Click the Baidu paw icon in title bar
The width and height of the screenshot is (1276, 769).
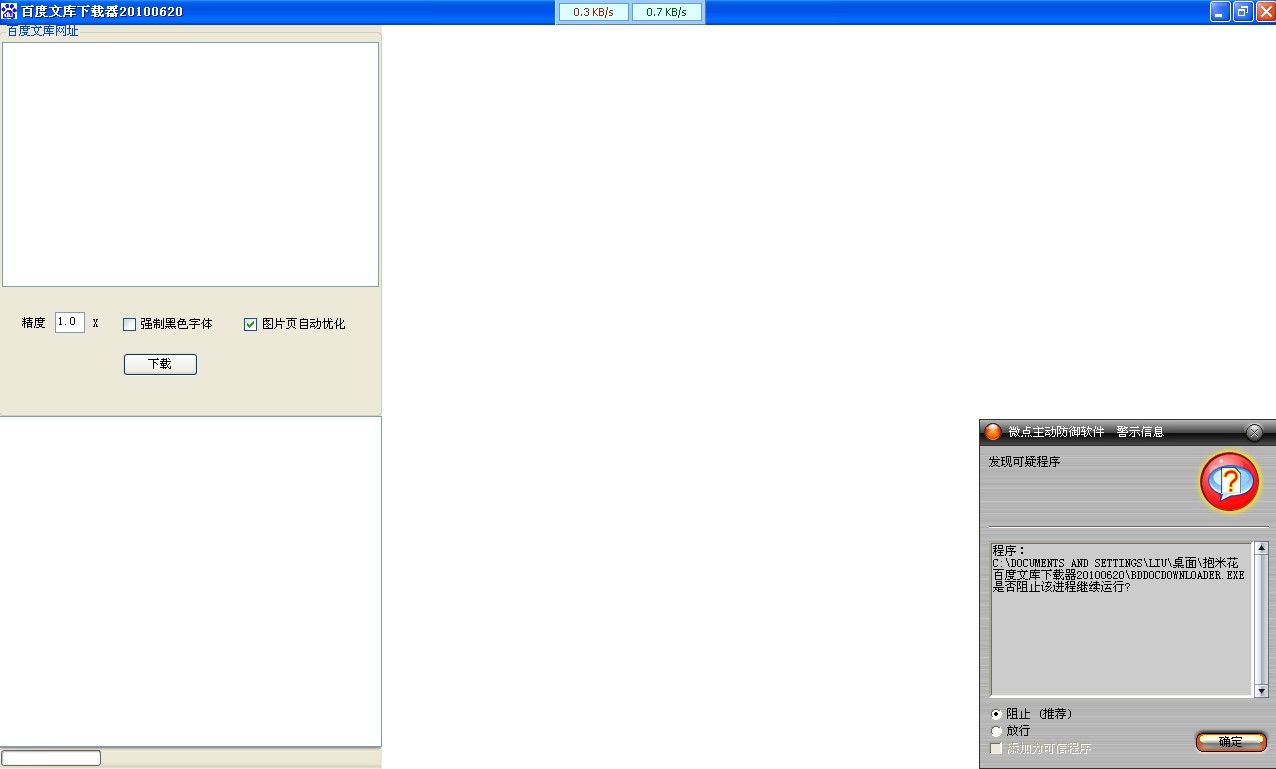9,12
